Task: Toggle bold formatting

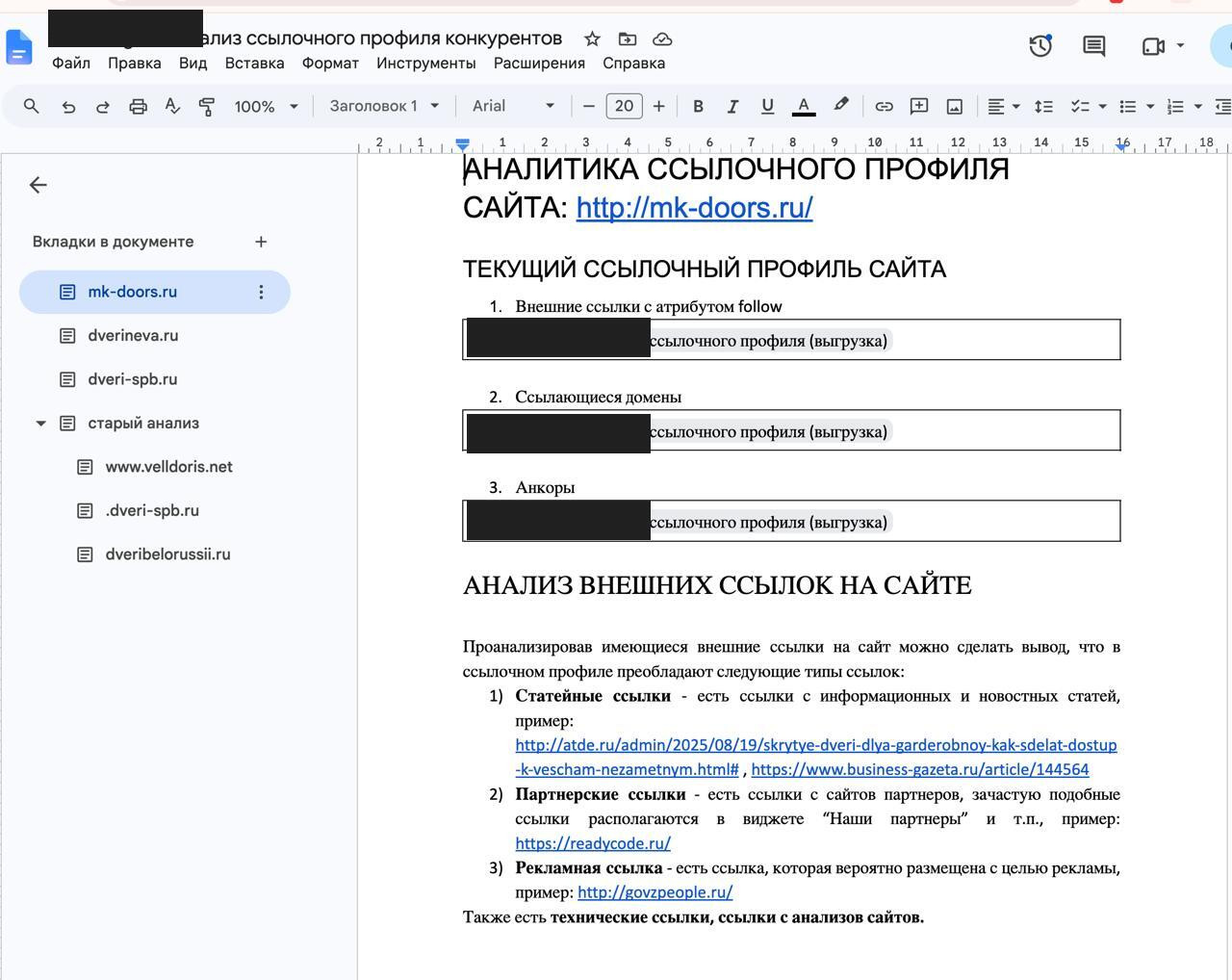Action: (698, 106)
